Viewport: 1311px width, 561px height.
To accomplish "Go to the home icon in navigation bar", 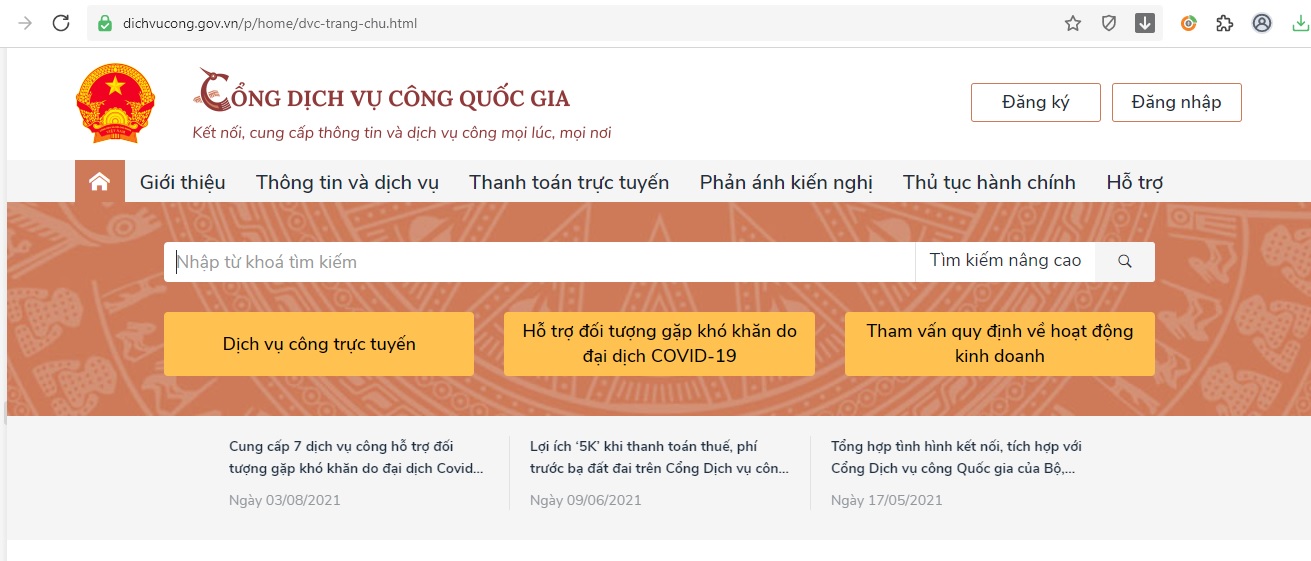I will (99, 182).
